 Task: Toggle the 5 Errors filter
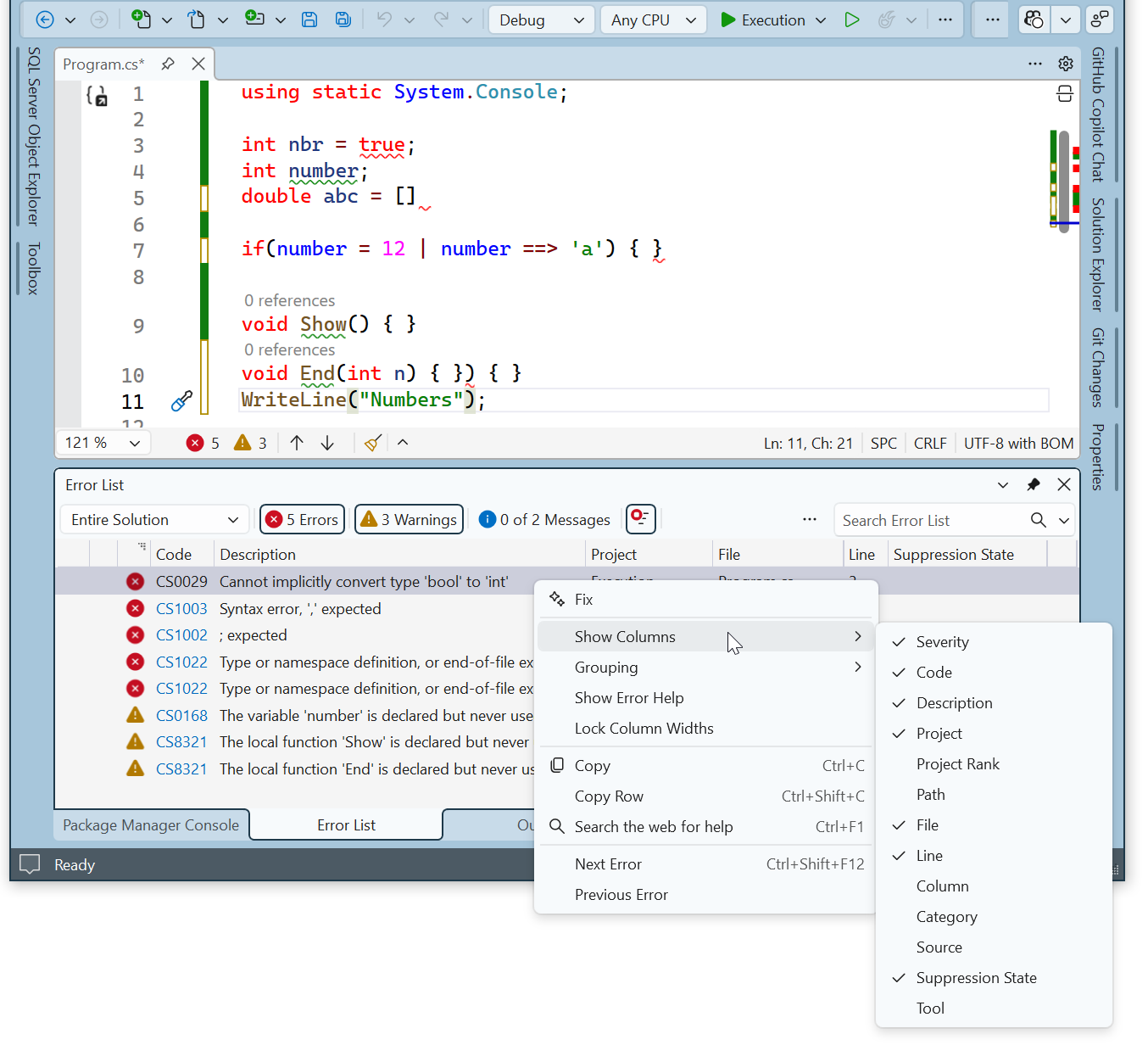tap(302, 519)
